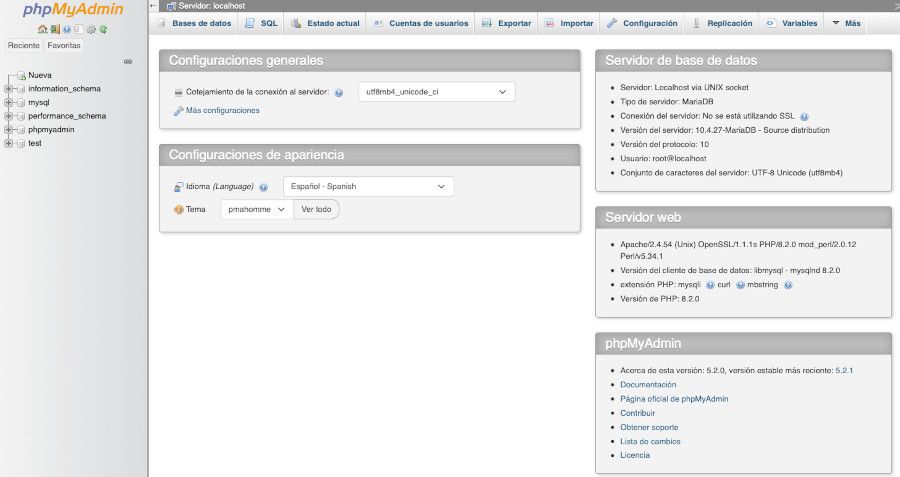Open the Licencia link
This screenshot has width=900, height=477.
coord(635,455)
